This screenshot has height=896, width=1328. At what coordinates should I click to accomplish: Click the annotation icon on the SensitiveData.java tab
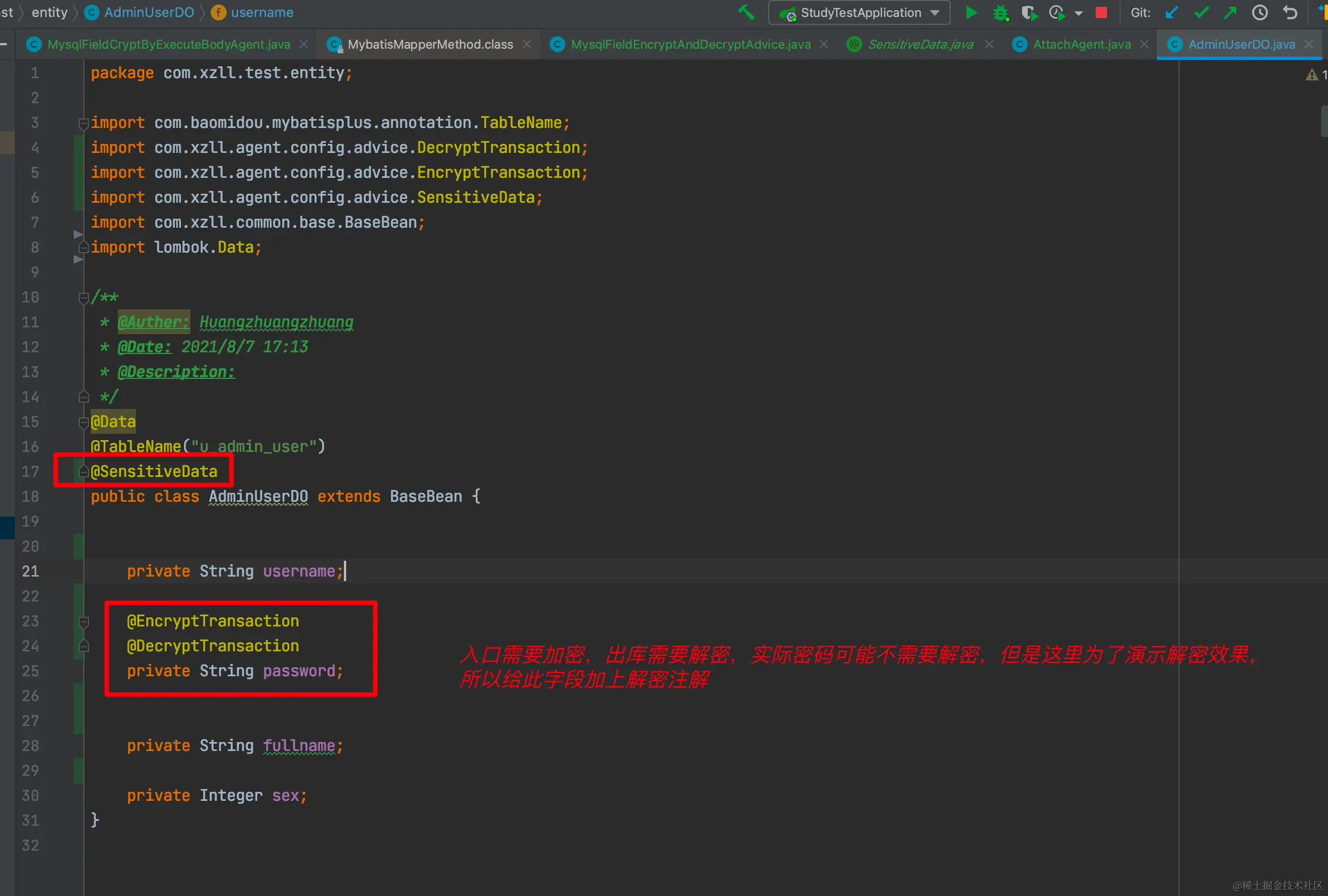(854, 45)
